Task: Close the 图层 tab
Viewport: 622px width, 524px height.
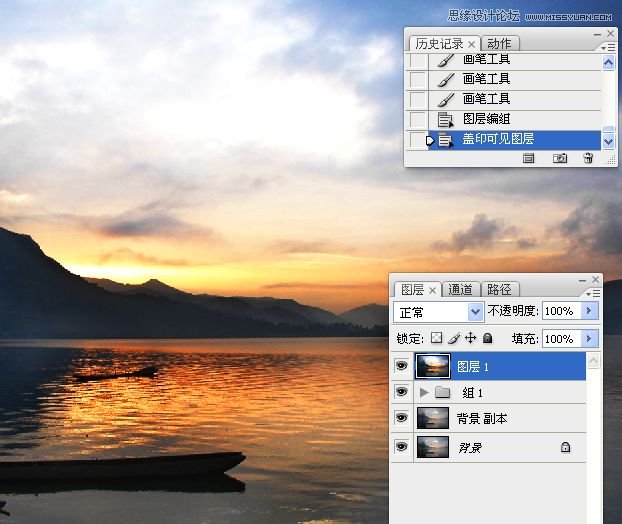Action: [432, 290]
